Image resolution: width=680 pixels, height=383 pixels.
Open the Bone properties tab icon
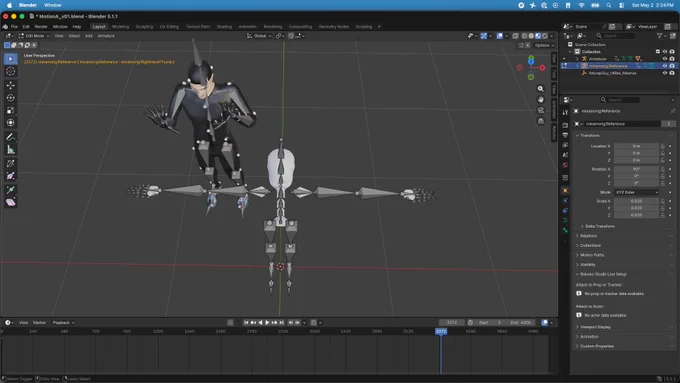point(565,231)
